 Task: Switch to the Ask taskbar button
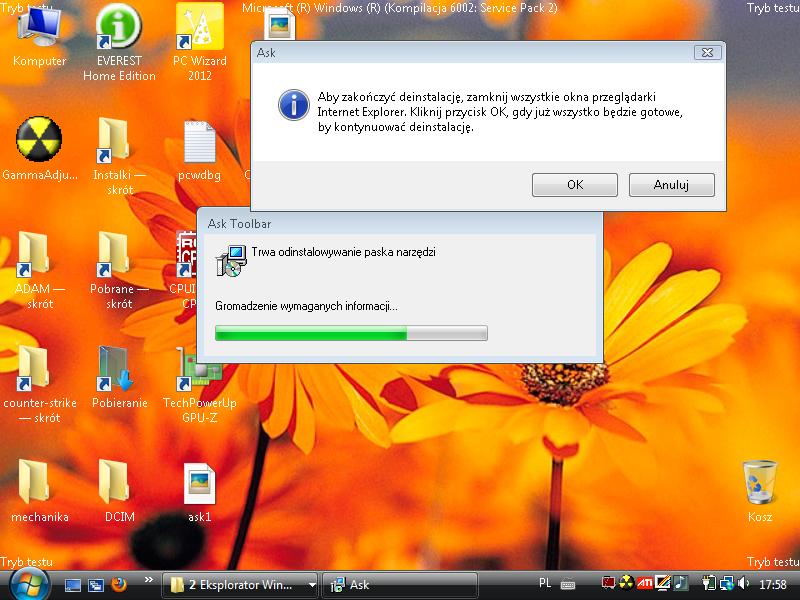pos(400,585)
